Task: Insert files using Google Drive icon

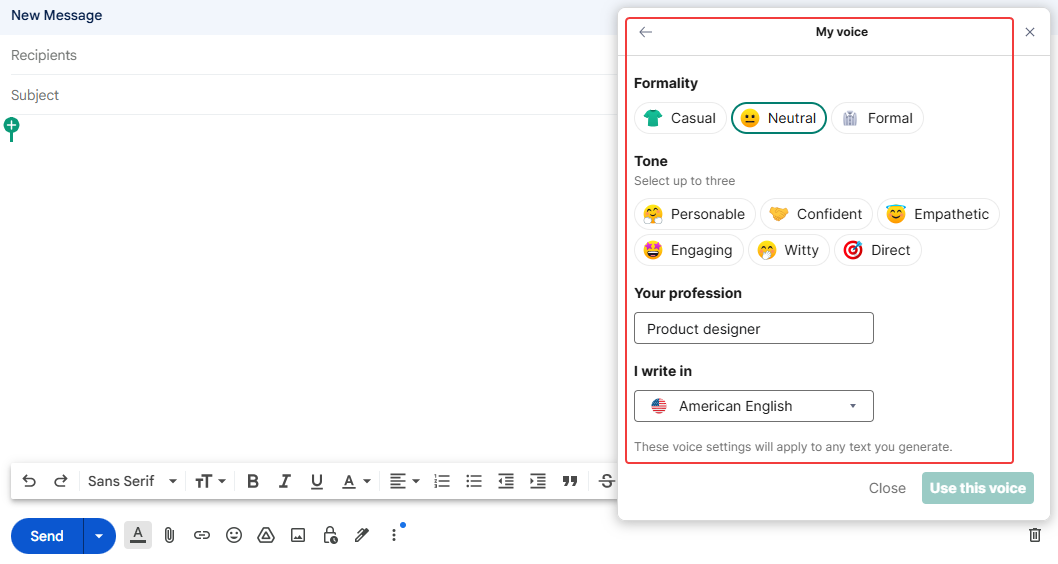Action: pos(266,535)
